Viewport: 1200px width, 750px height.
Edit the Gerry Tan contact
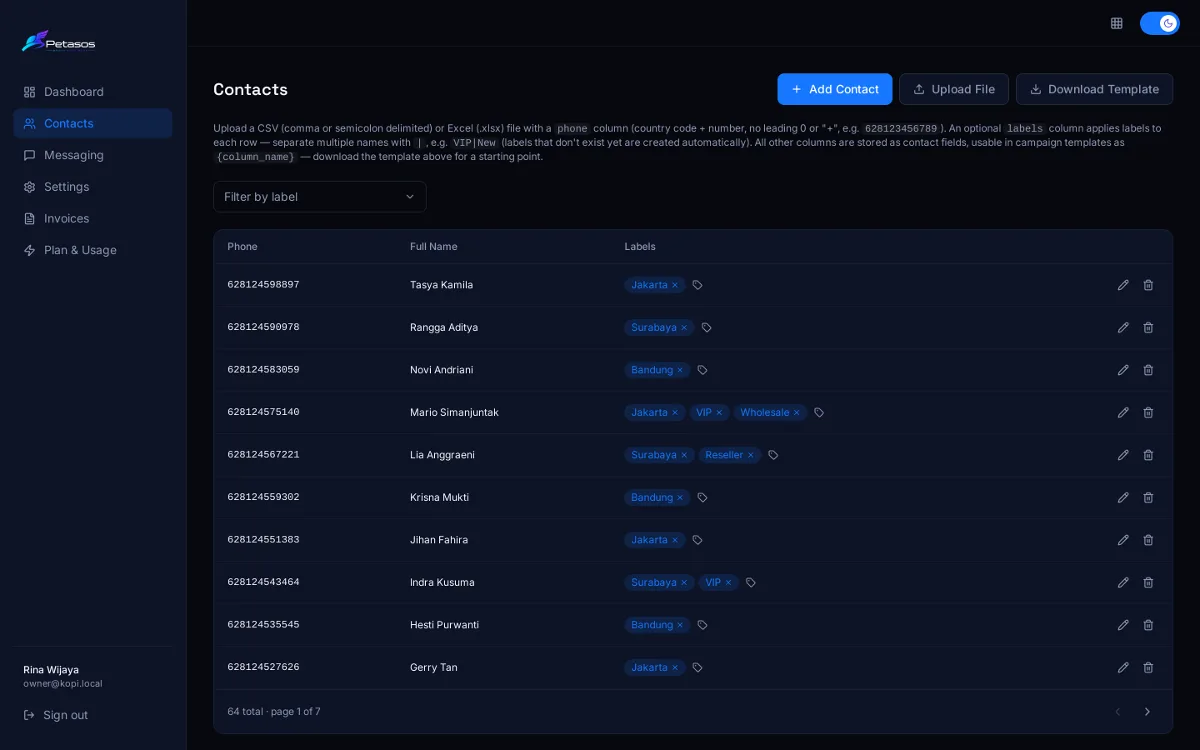[x=1123, y=667]
